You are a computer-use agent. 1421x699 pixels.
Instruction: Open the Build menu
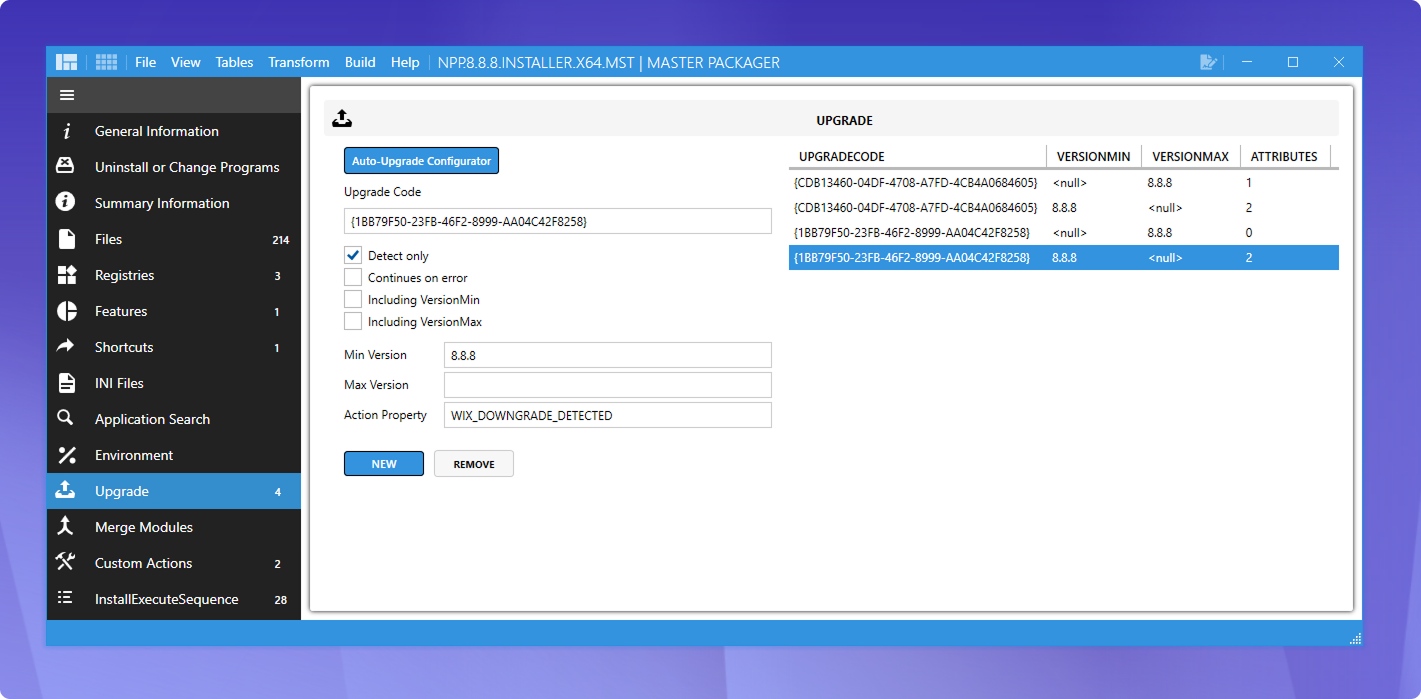pyautogui.click(x=360, y=62)
